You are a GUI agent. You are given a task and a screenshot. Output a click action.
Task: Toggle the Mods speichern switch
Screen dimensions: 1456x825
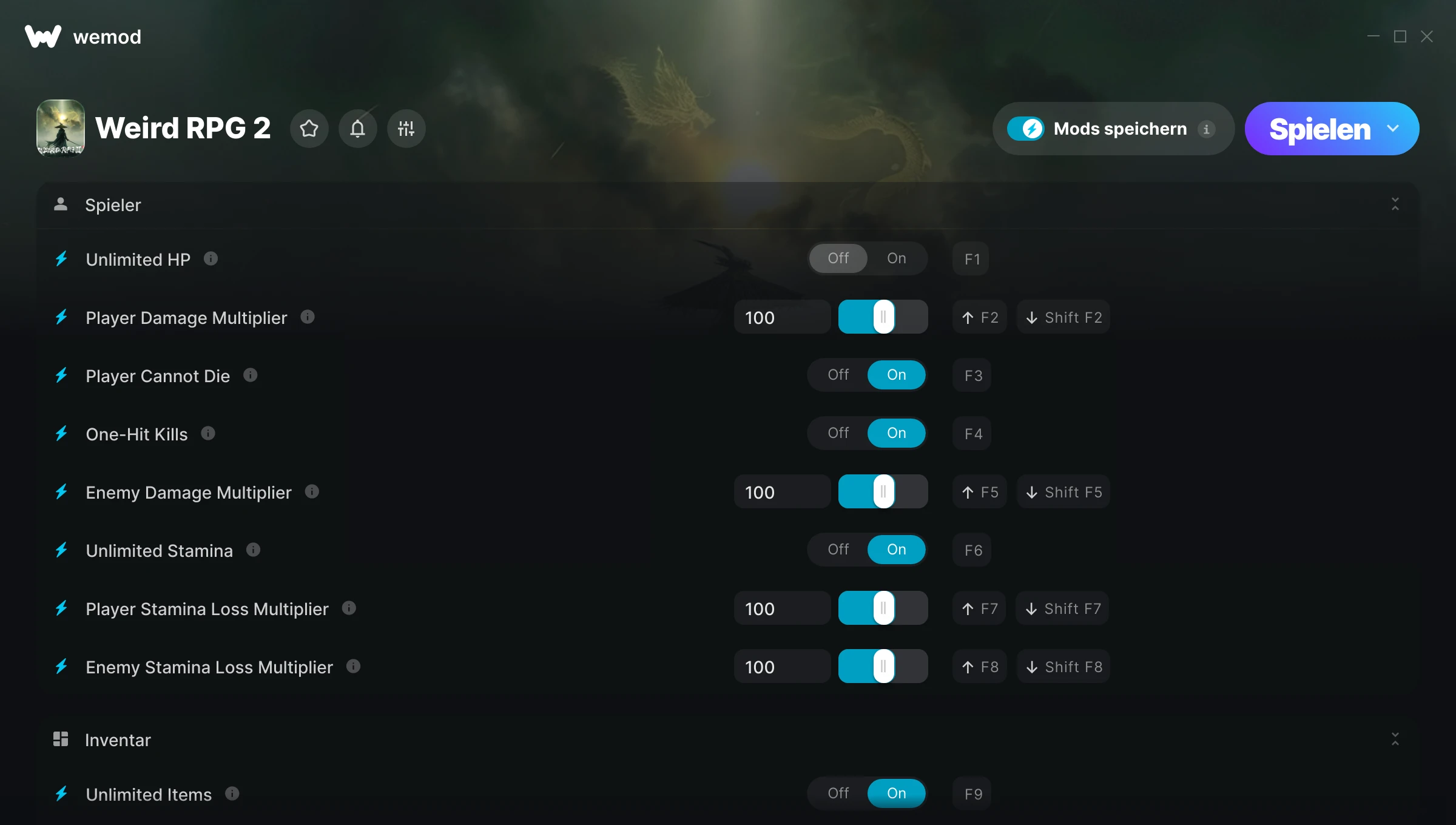coord(1025,129)
